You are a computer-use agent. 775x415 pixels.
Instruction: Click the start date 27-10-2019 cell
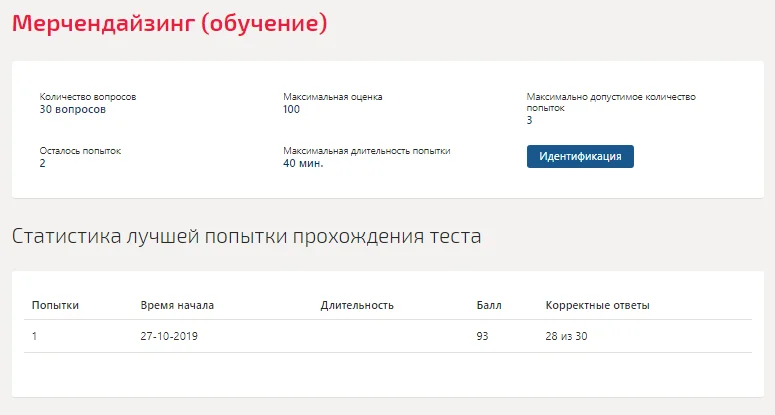[x=169, y=336]
